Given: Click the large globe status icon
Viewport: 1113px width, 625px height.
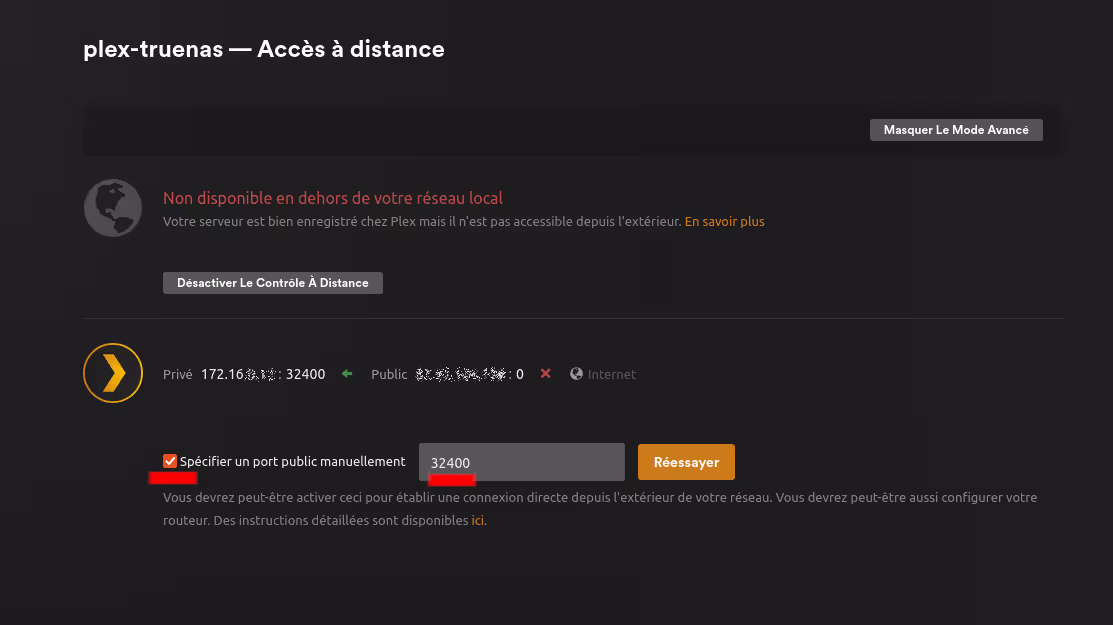Looking at the screenshot, I should tap(113, 208).
